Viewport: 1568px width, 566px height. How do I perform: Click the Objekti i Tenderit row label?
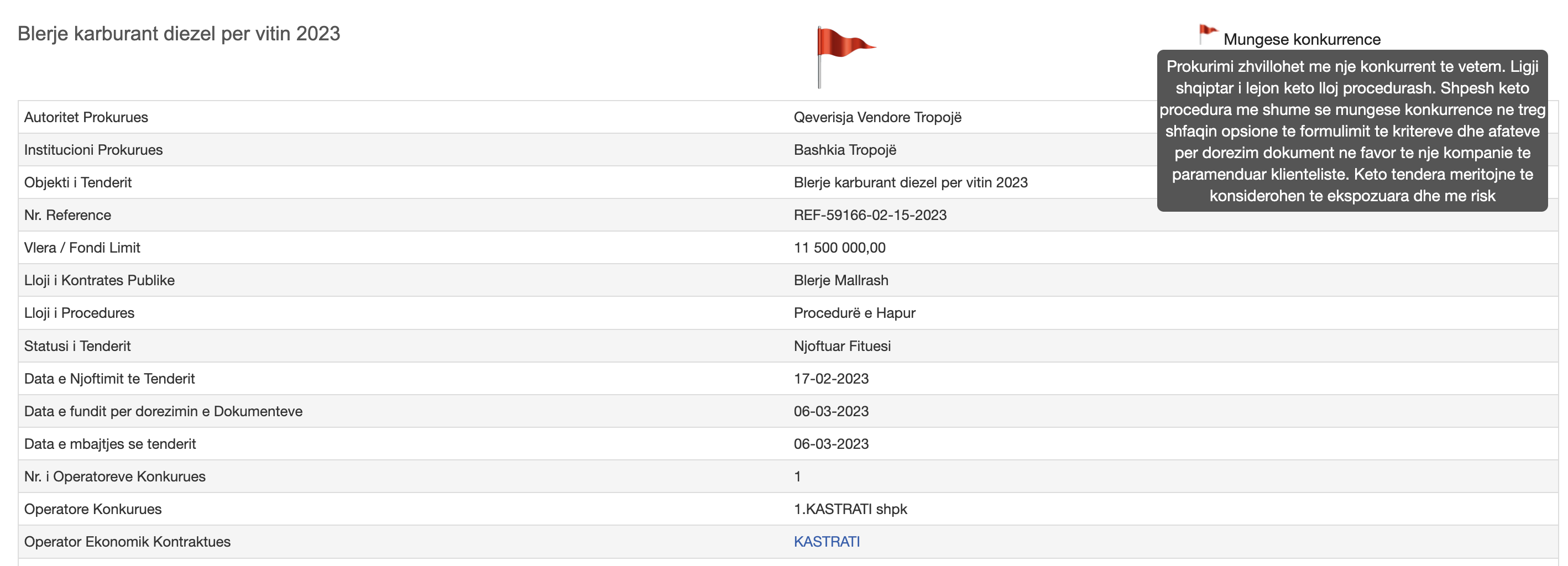78,182
